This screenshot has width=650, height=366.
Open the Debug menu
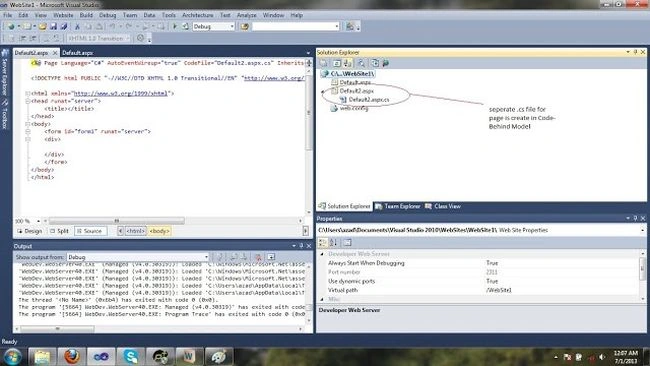(x=107, y=15)
